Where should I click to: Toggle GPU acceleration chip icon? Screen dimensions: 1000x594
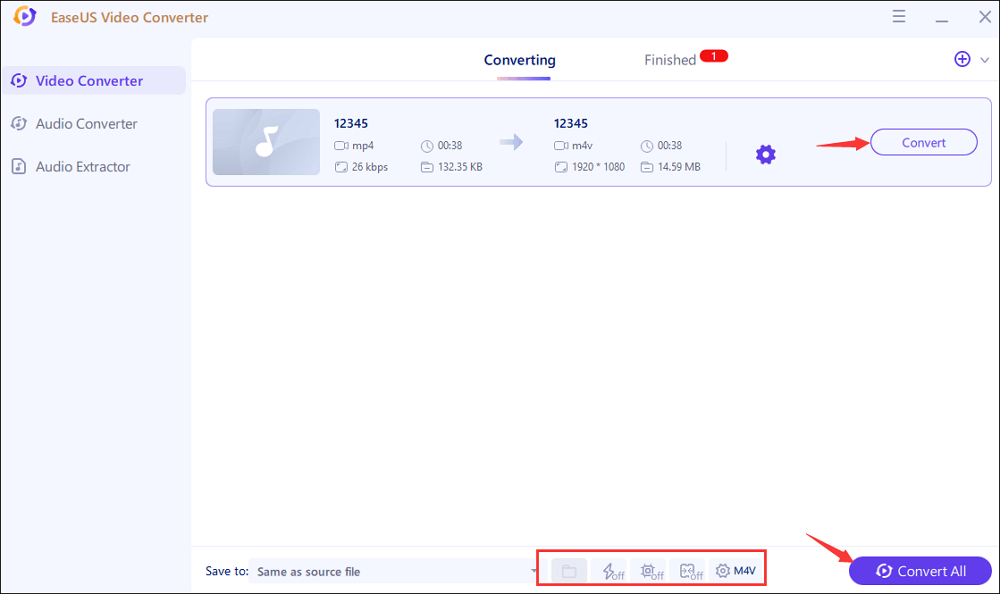649,571
